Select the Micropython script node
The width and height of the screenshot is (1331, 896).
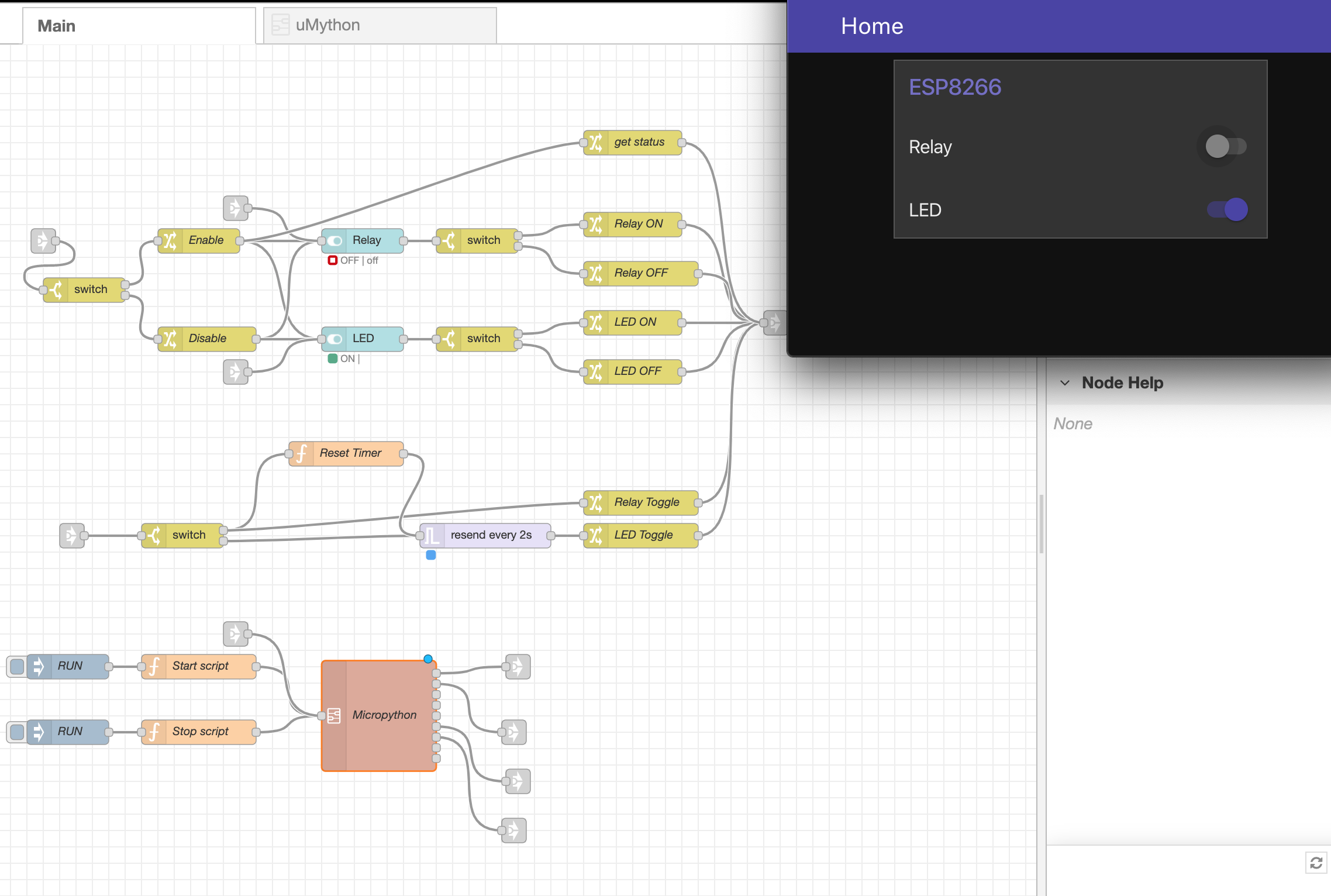(x=379, y=715)
